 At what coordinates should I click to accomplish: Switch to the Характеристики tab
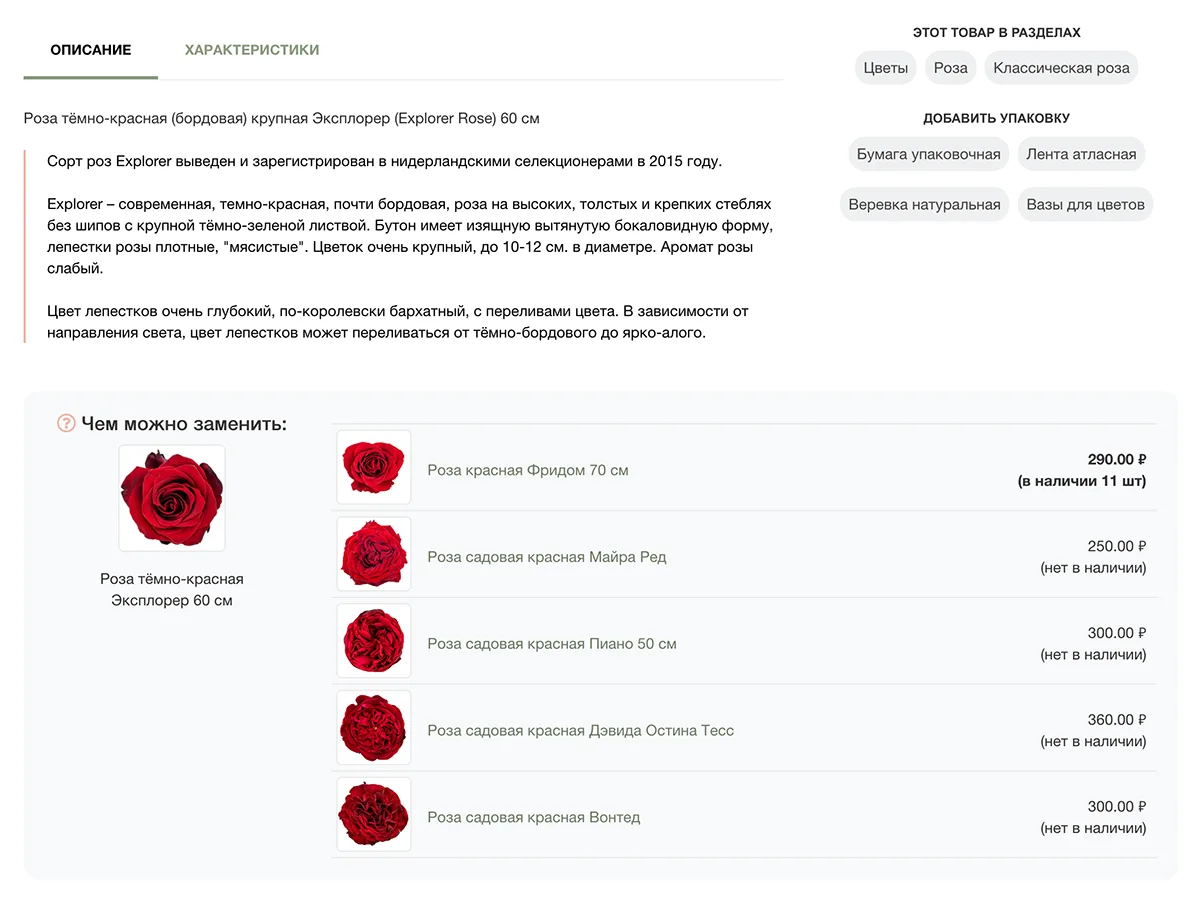252,50
